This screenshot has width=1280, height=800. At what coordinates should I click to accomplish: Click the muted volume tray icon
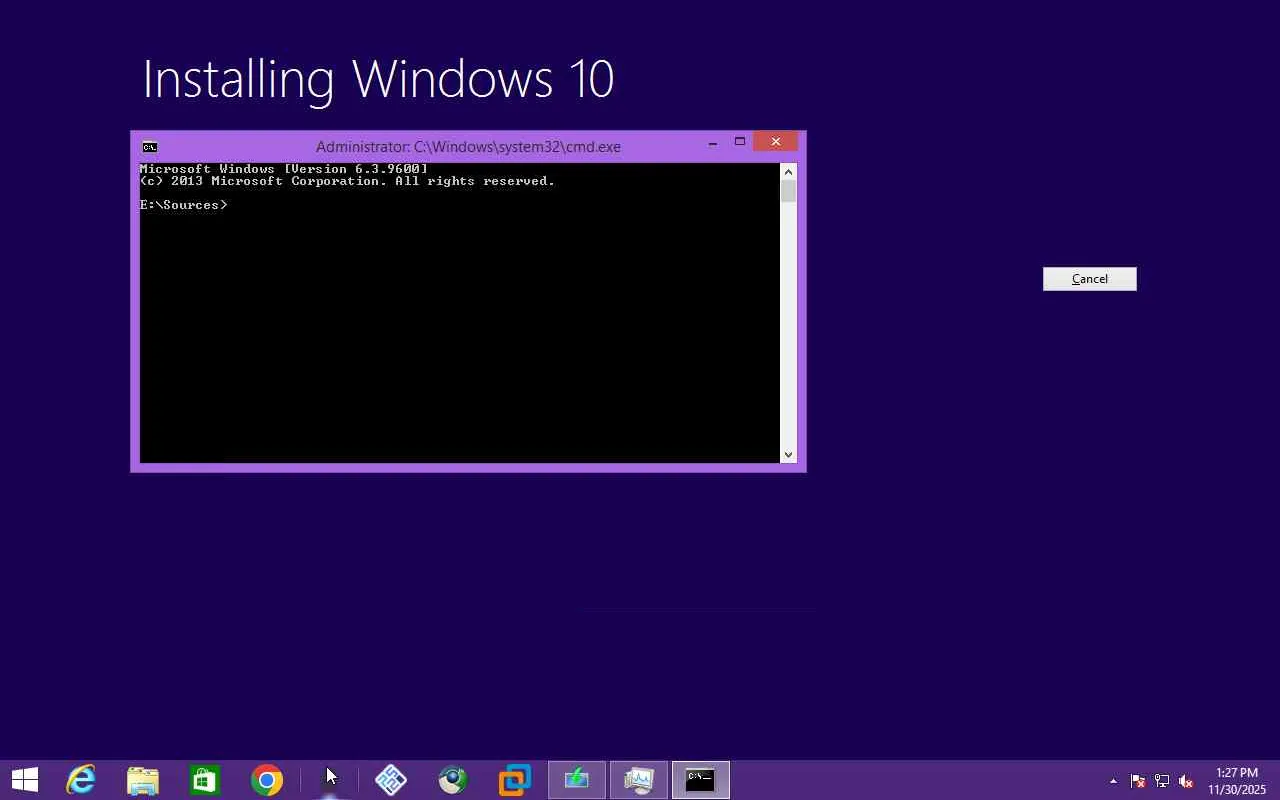click(1186, 781)
